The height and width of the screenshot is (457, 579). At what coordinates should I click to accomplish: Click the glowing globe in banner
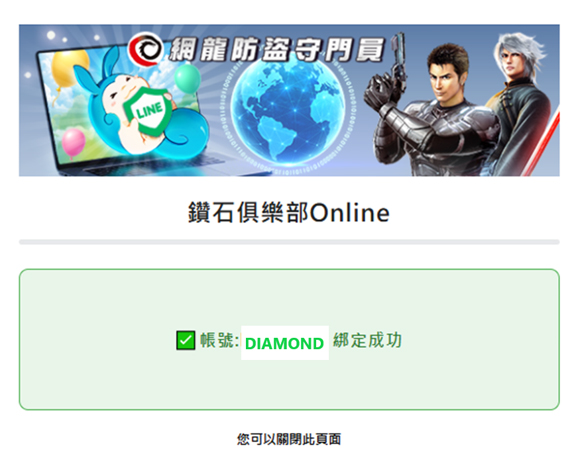[x=288, y=108]
